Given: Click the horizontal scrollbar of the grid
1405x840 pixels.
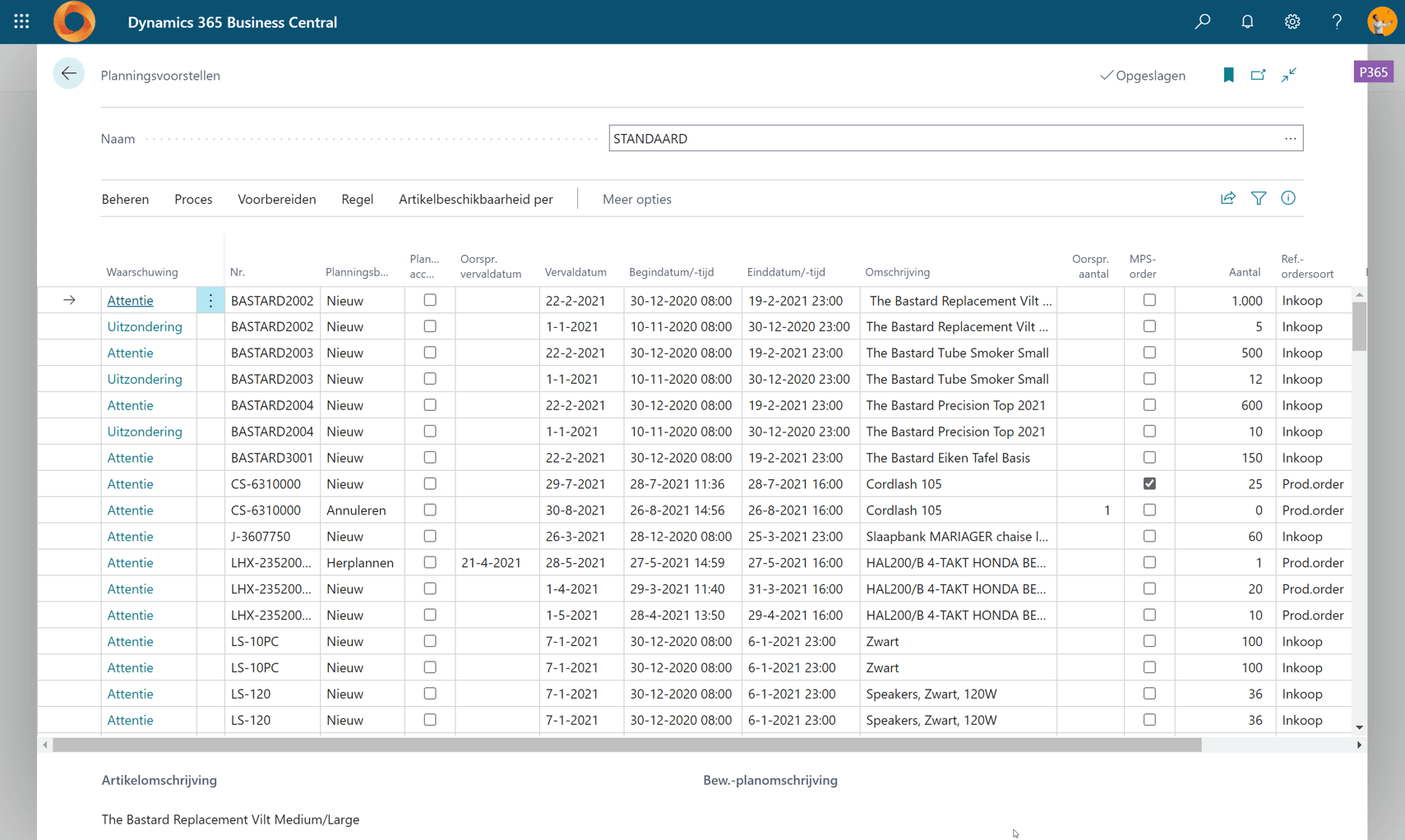Looking at the screenshot, I should (626, 745).
